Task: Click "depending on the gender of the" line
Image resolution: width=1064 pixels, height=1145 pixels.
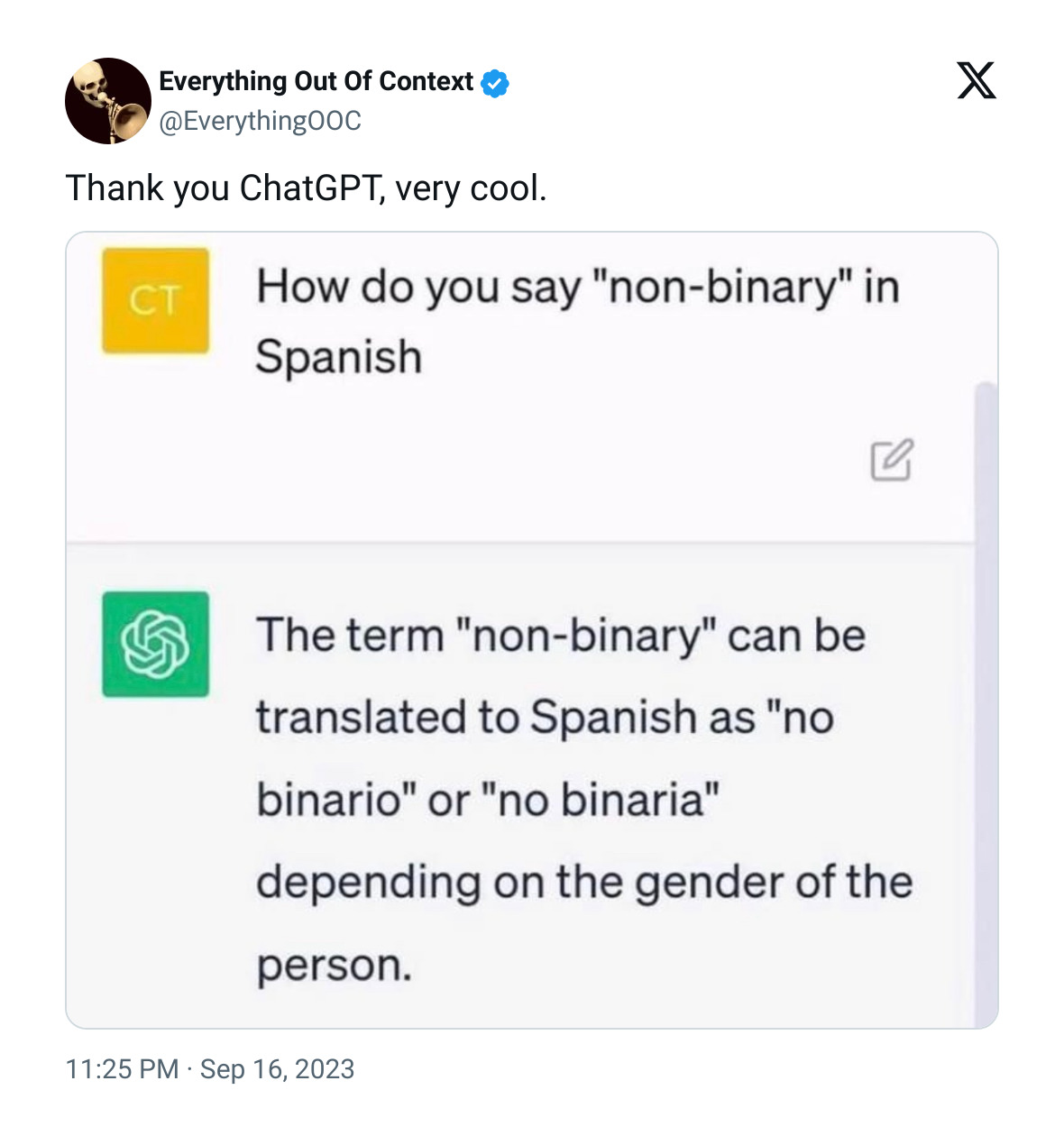Action: click(x=584, y=883)
